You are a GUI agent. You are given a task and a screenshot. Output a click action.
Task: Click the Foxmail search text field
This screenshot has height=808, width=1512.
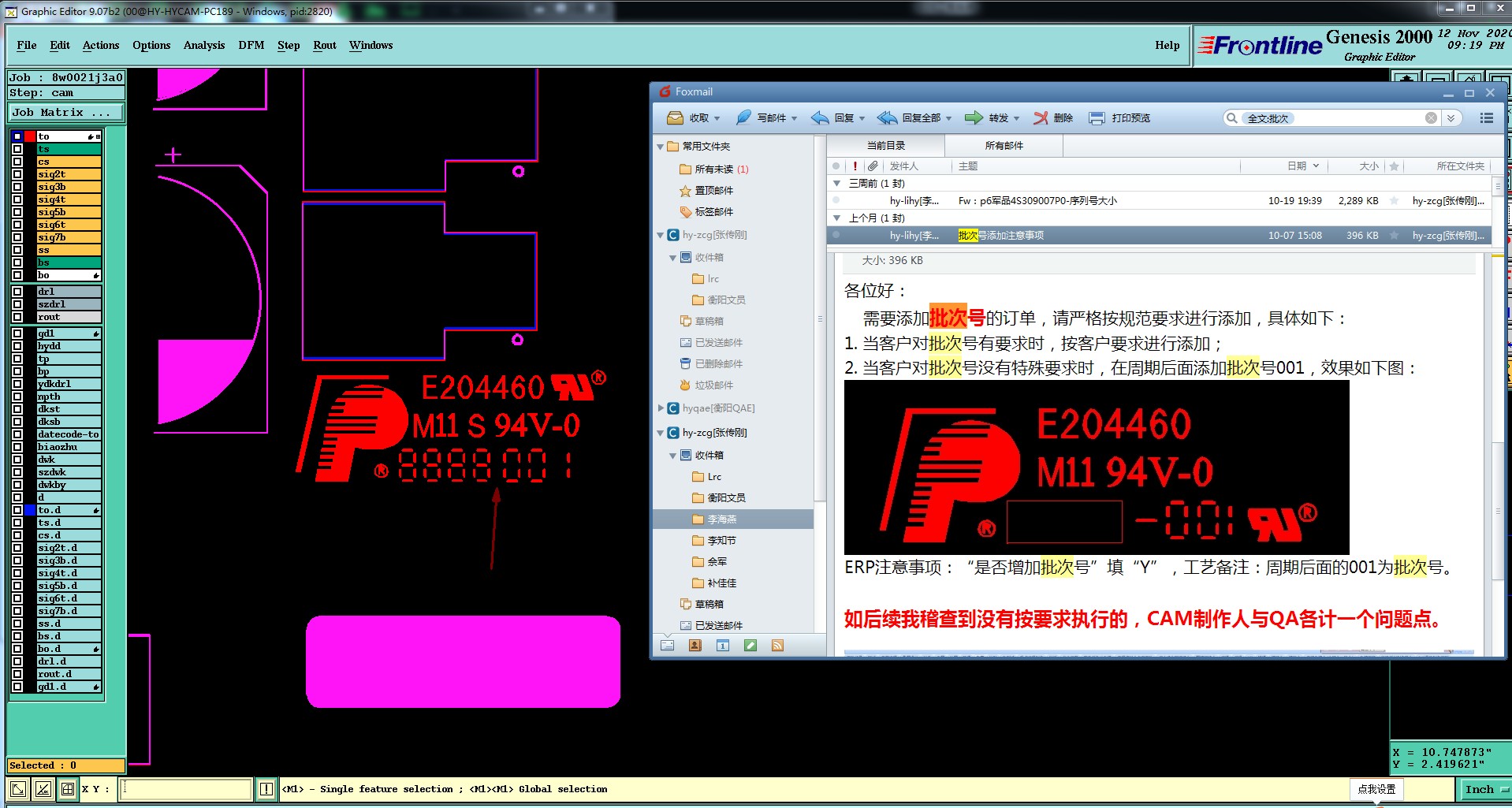point(1332,118)
